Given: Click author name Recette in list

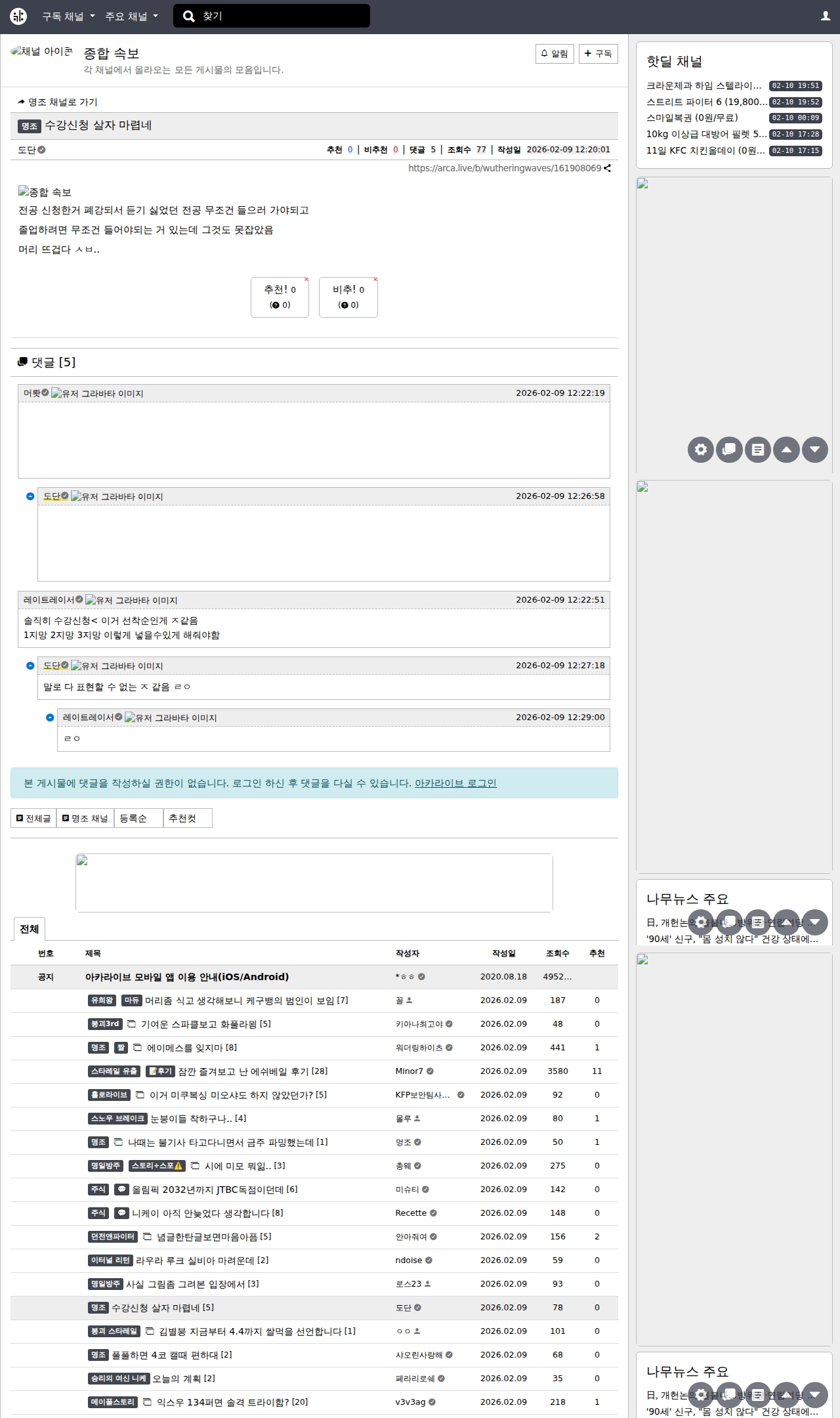Looking at the screenshot, I should click(x=411, y=1213).
